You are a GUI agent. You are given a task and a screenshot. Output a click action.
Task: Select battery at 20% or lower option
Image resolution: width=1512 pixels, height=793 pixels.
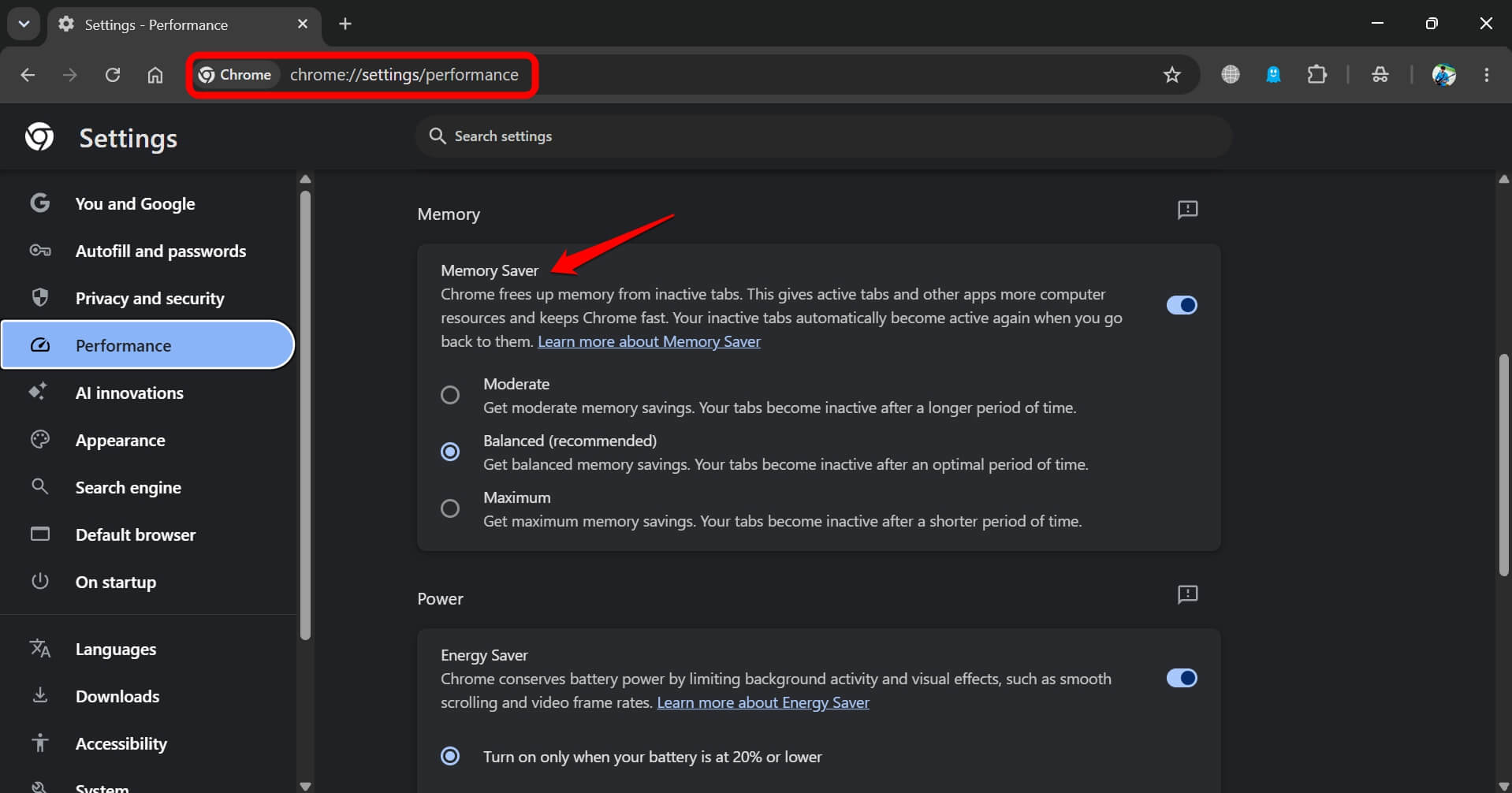tap(450, 757)
